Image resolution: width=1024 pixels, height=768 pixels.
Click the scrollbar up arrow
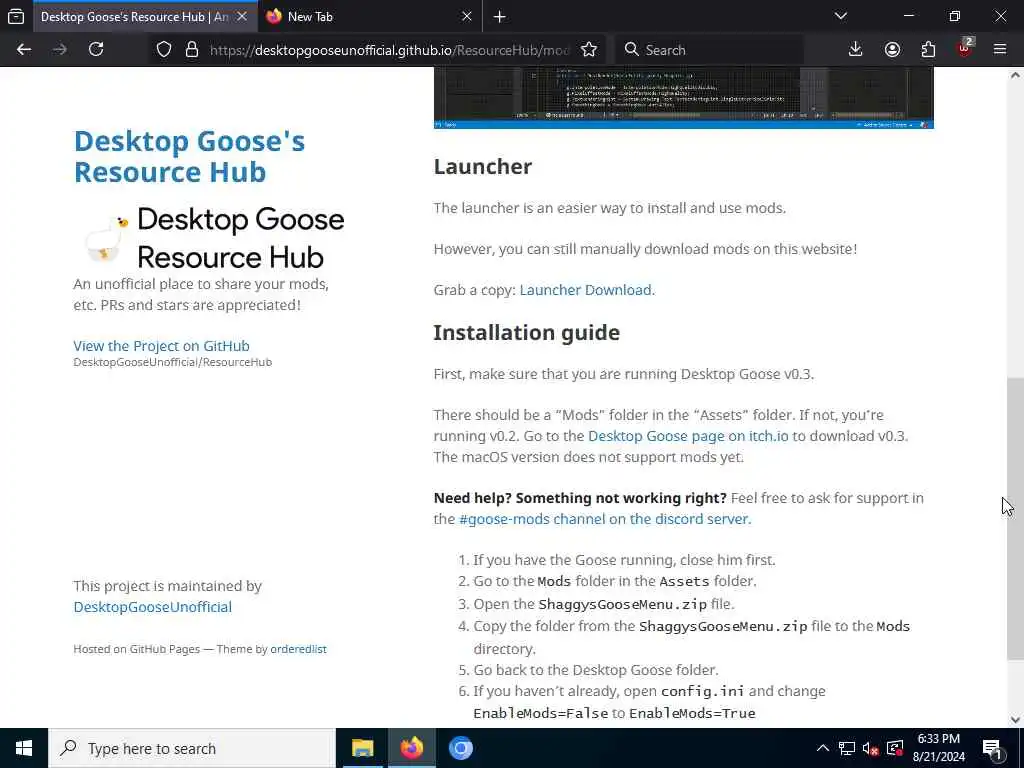(1015, 74)
